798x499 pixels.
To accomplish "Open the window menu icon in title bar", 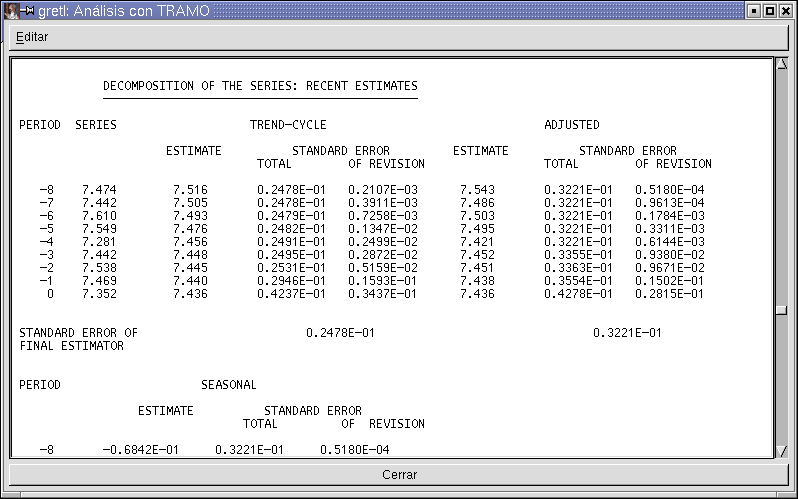I will [x=12, y=11].
